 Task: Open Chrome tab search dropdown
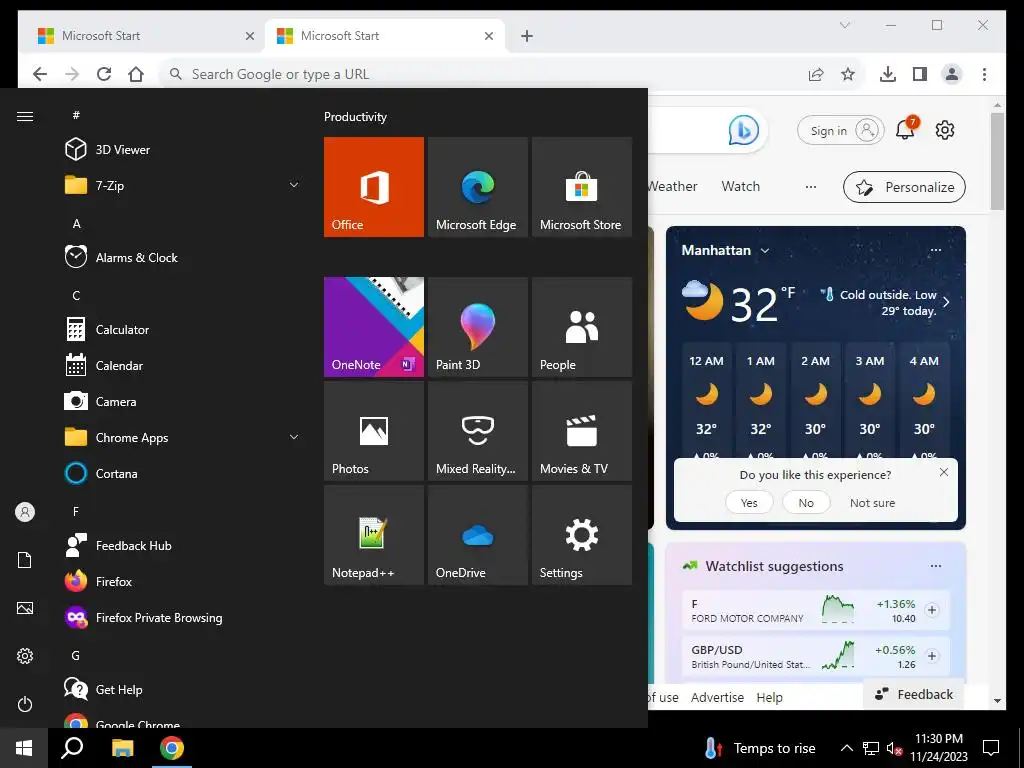[845, 25]
